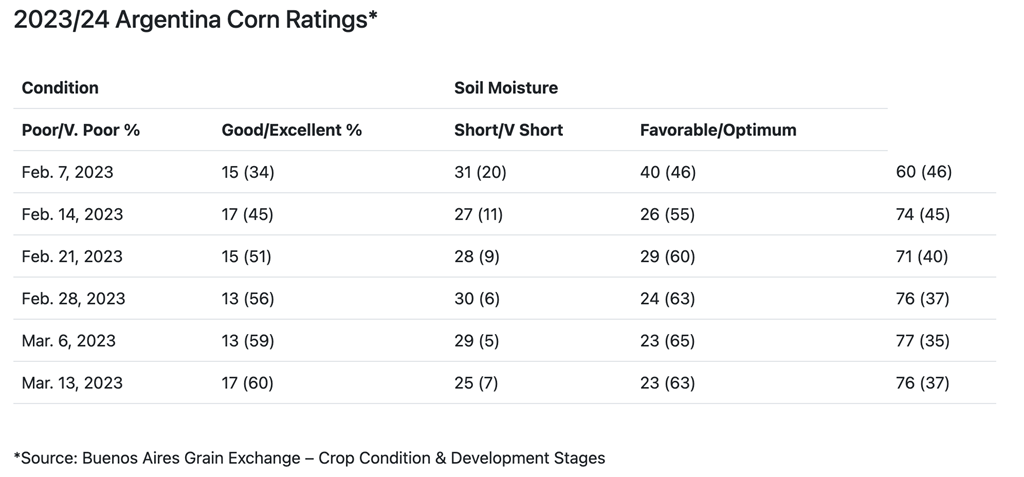Click the cell showing "31 (20)"
The height and width of the screenshot is (477, 1024).
(x=480, y=172)
